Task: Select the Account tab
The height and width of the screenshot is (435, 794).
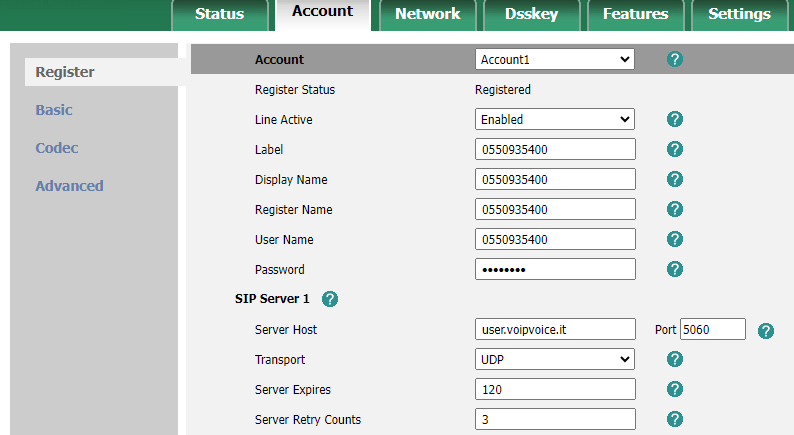Action: [323, 14]
